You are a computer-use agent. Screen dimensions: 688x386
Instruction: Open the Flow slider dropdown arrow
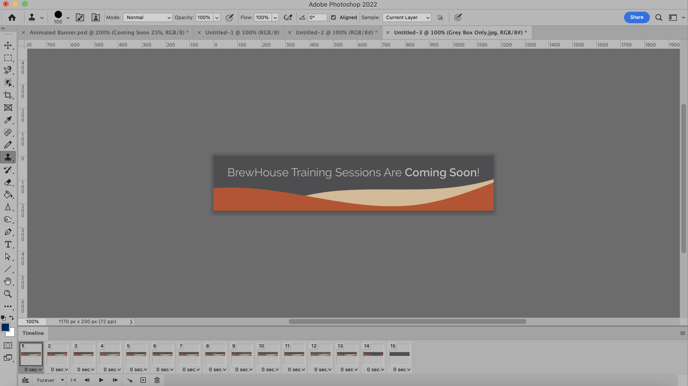(x=275, y=18)
